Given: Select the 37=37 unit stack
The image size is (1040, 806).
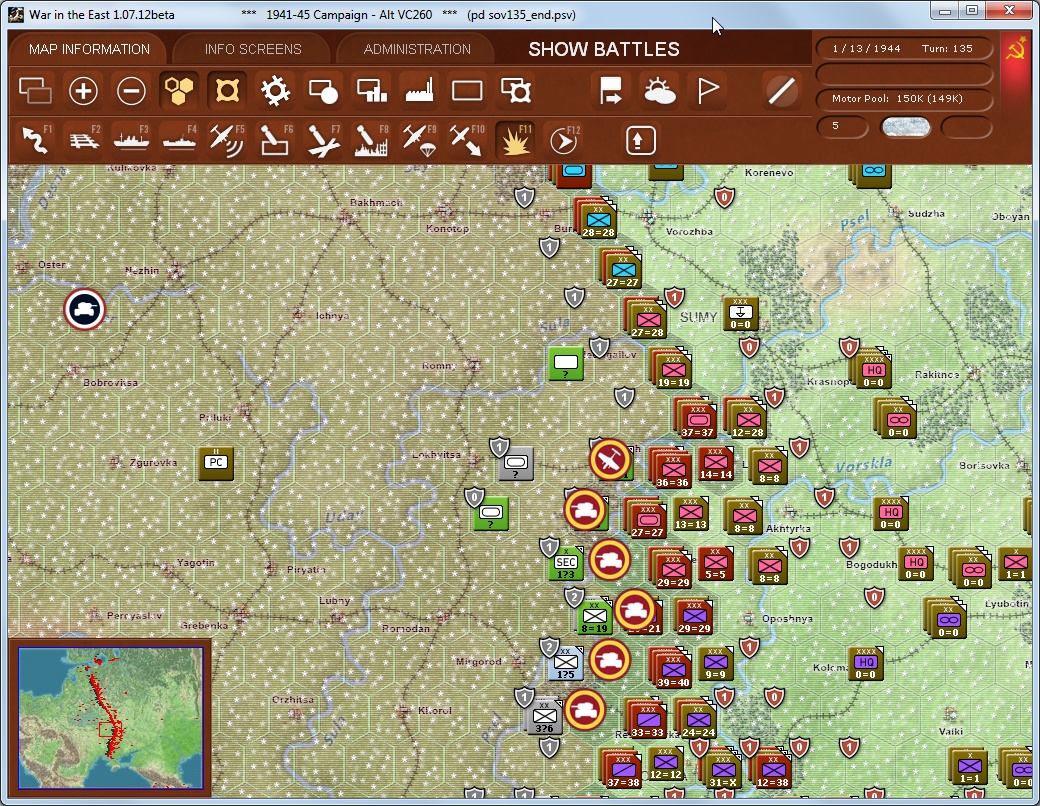Looking at the screenshot, I should click(x=696, y=420).
